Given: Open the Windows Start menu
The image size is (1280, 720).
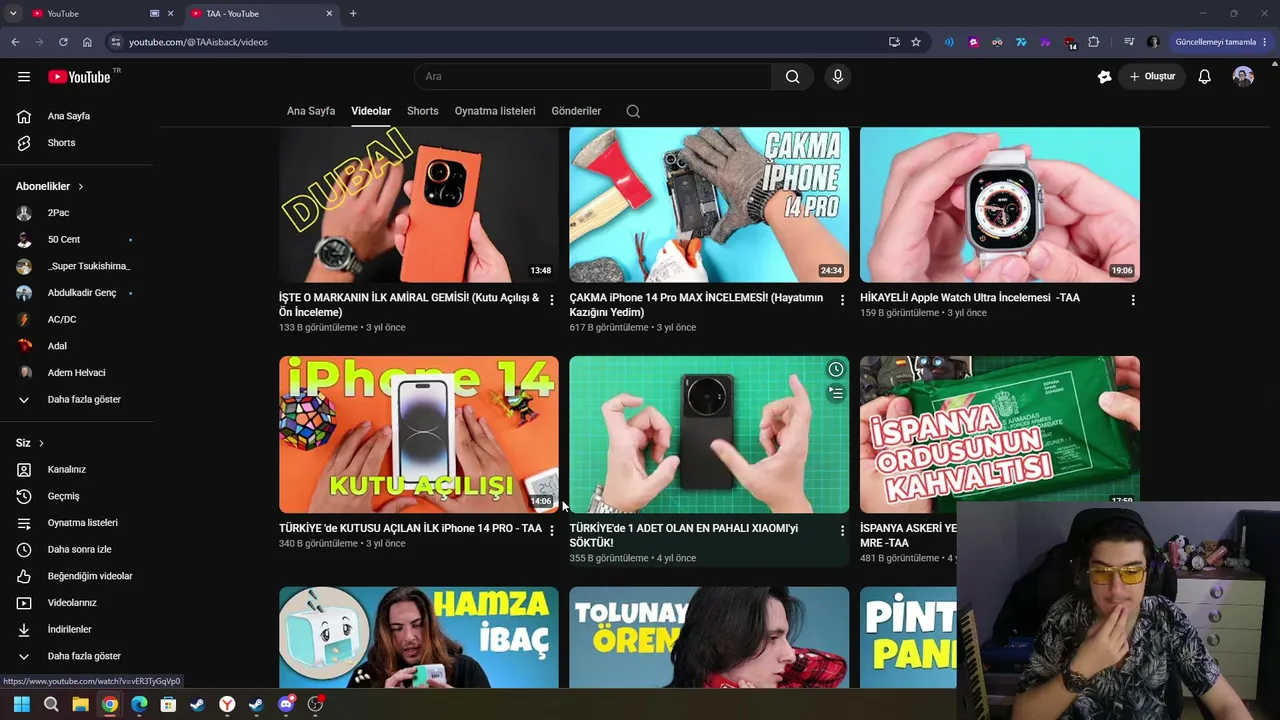Looking at the screenshot, I should tap(22, 704).
